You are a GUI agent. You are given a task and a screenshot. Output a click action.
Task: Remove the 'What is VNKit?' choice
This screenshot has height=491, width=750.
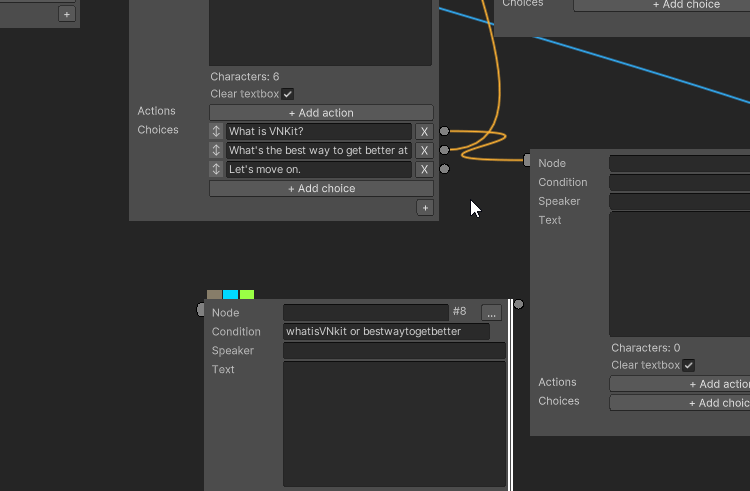click(424, 132)
